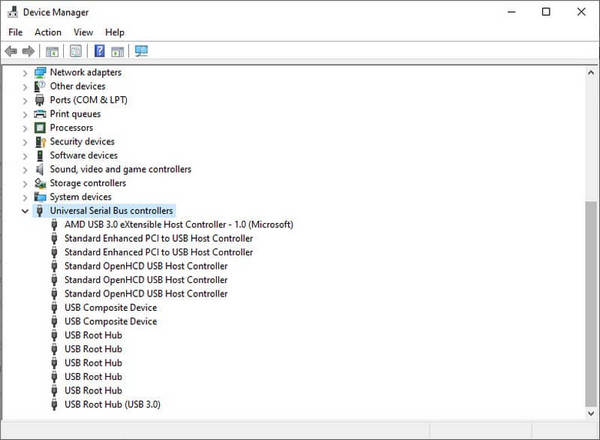600x440 pixels.
Task: Expand the Software devices node
Action: coord(25,156)
